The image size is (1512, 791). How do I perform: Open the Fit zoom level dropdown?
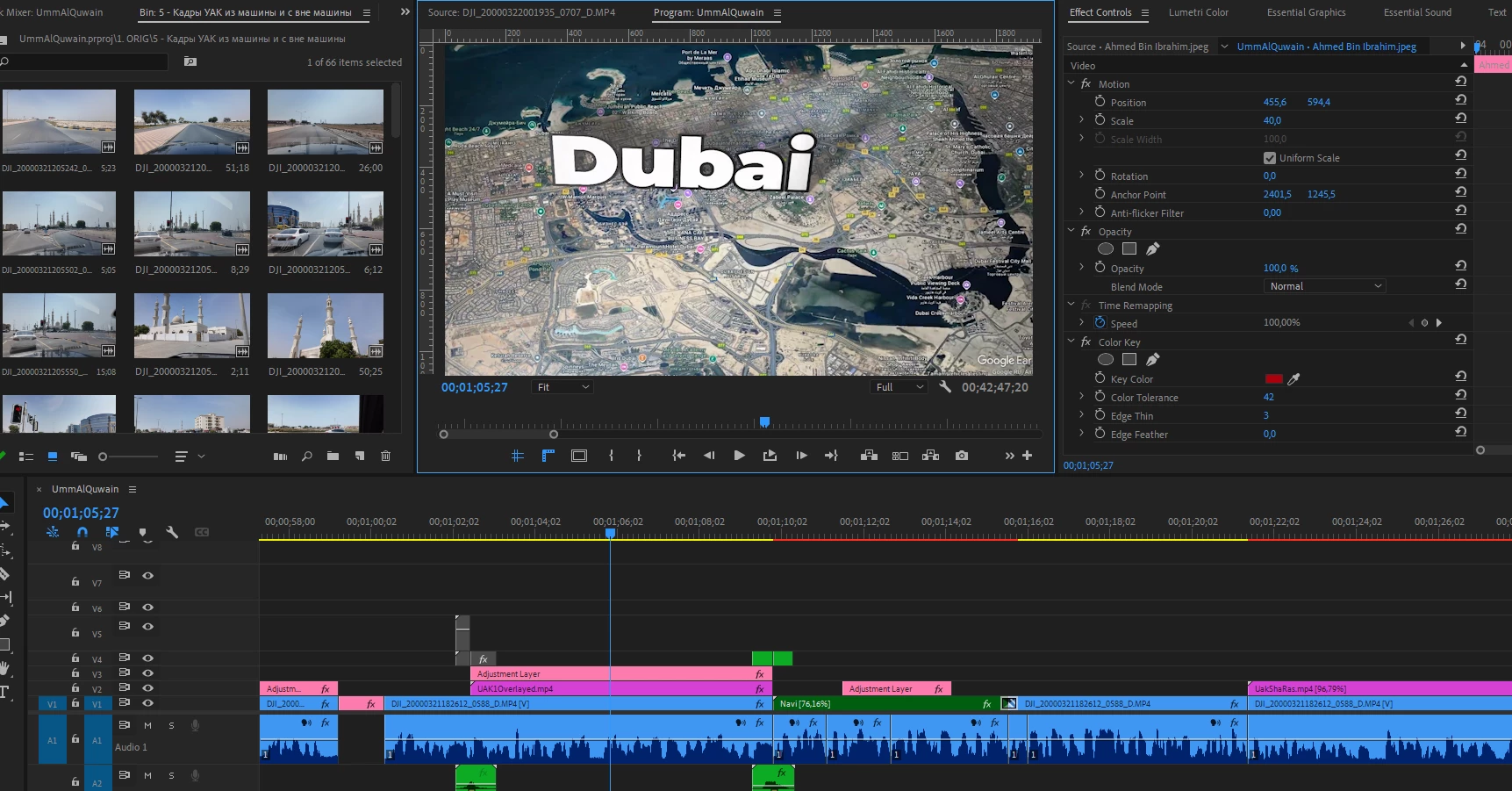(563, 387)
